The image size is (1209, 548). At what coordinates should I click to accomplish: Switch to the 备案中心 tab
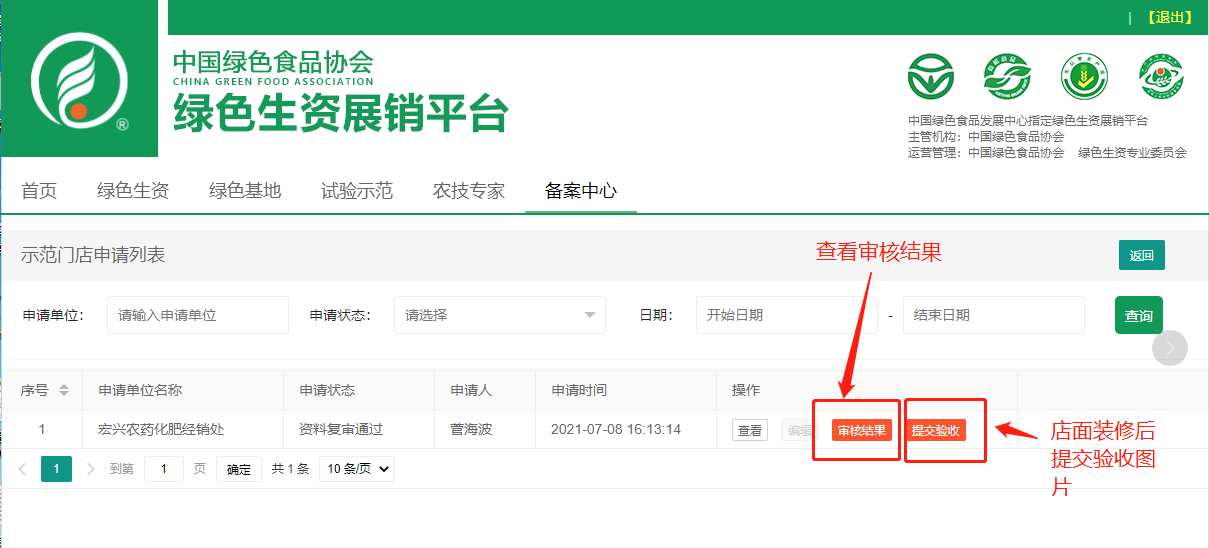(580, 191)
